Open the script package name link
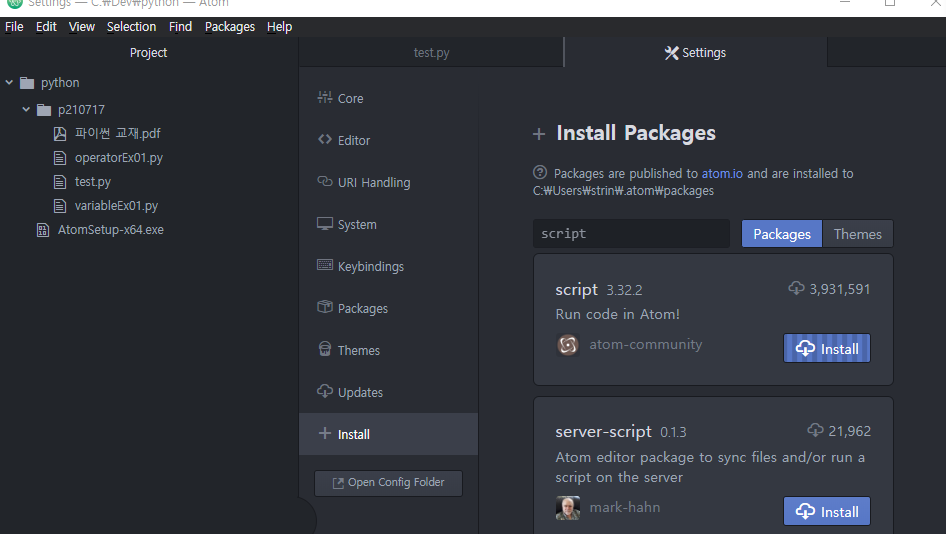The width and height of the screenshot is (946, 534). (x=577, y=290)
